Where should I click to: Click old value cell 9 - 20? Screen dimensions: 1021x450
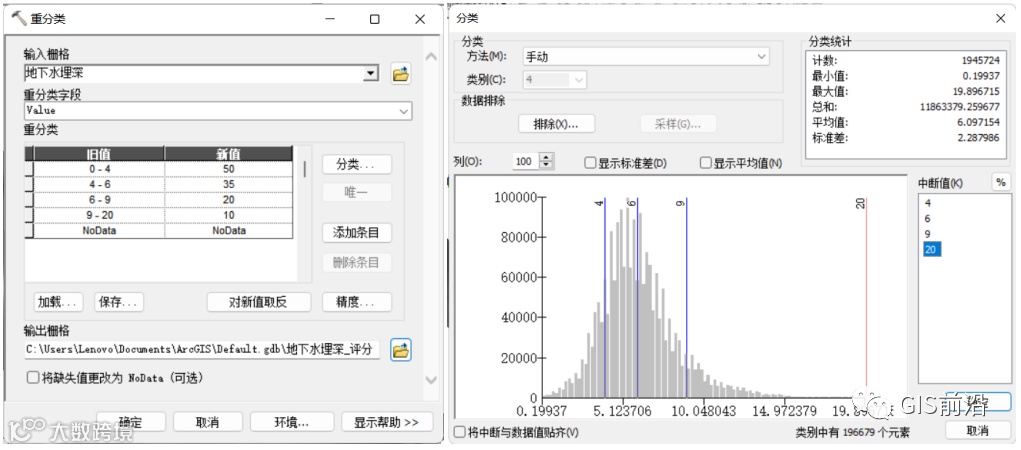click(x=98, y=216)
